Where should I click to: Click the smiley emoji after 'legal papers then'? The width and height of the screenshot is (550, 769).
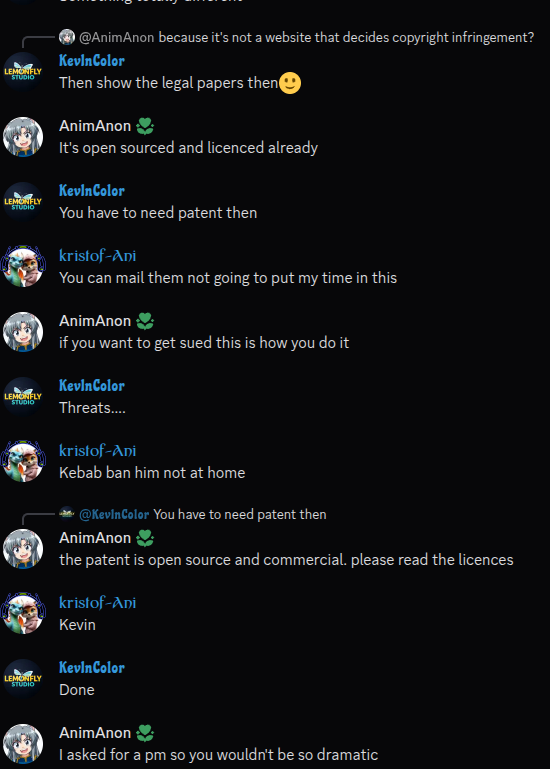pos(290,83)
